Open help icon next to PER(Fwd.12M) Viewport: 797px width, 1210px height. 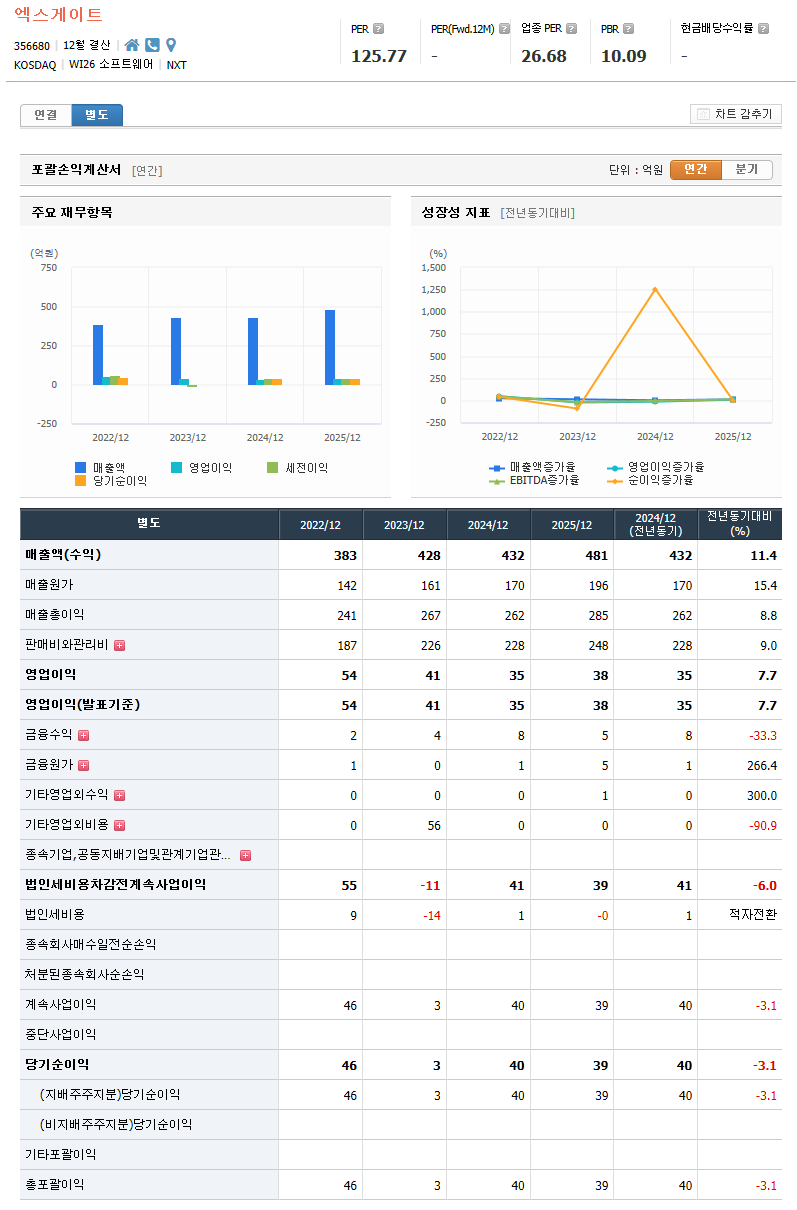504,29
